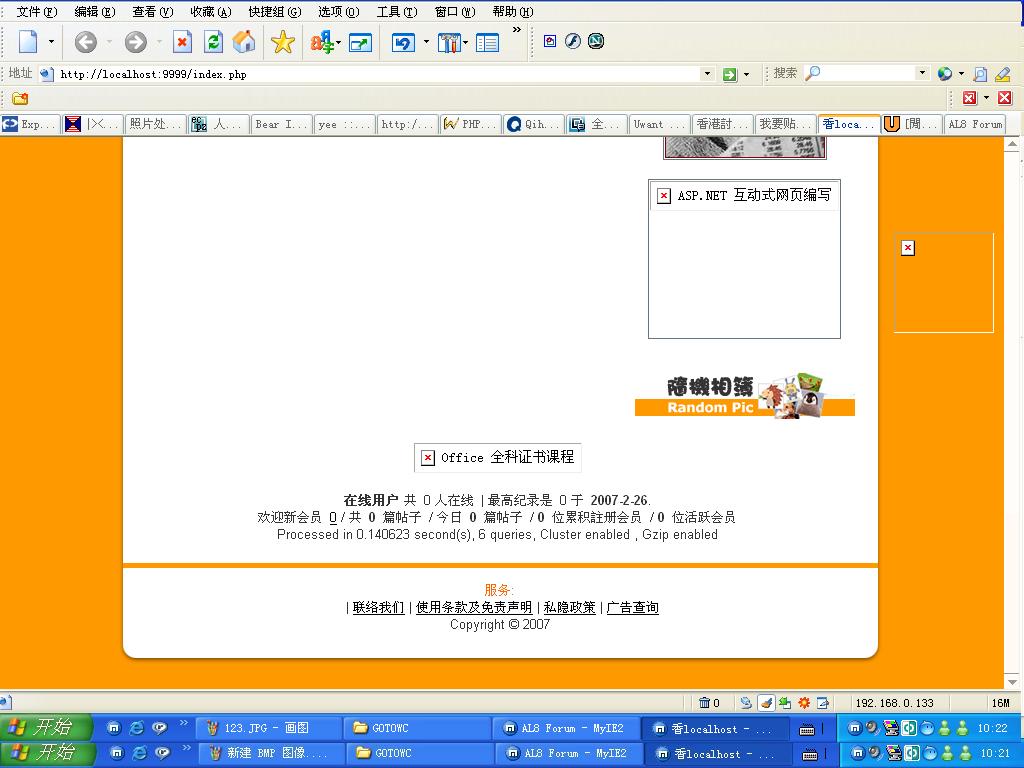Show more toolbar buttons with » chevron

(517, 29)
